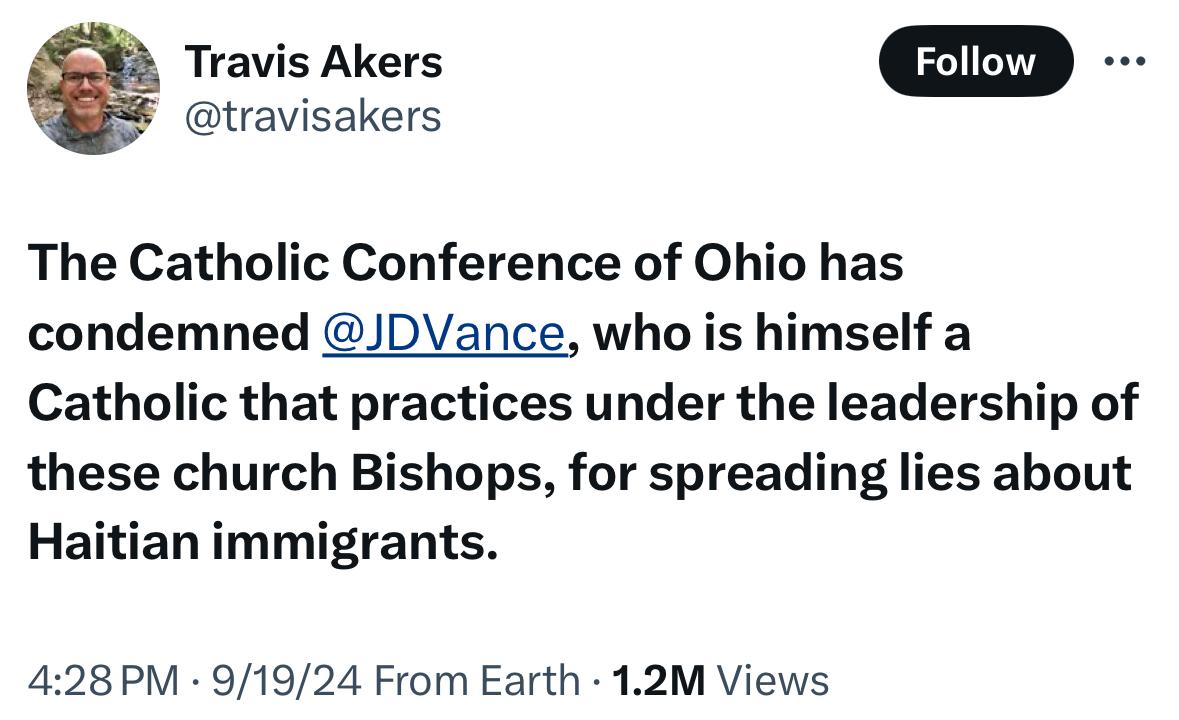
Task: Click the From Earth location label
Action: 477,681
